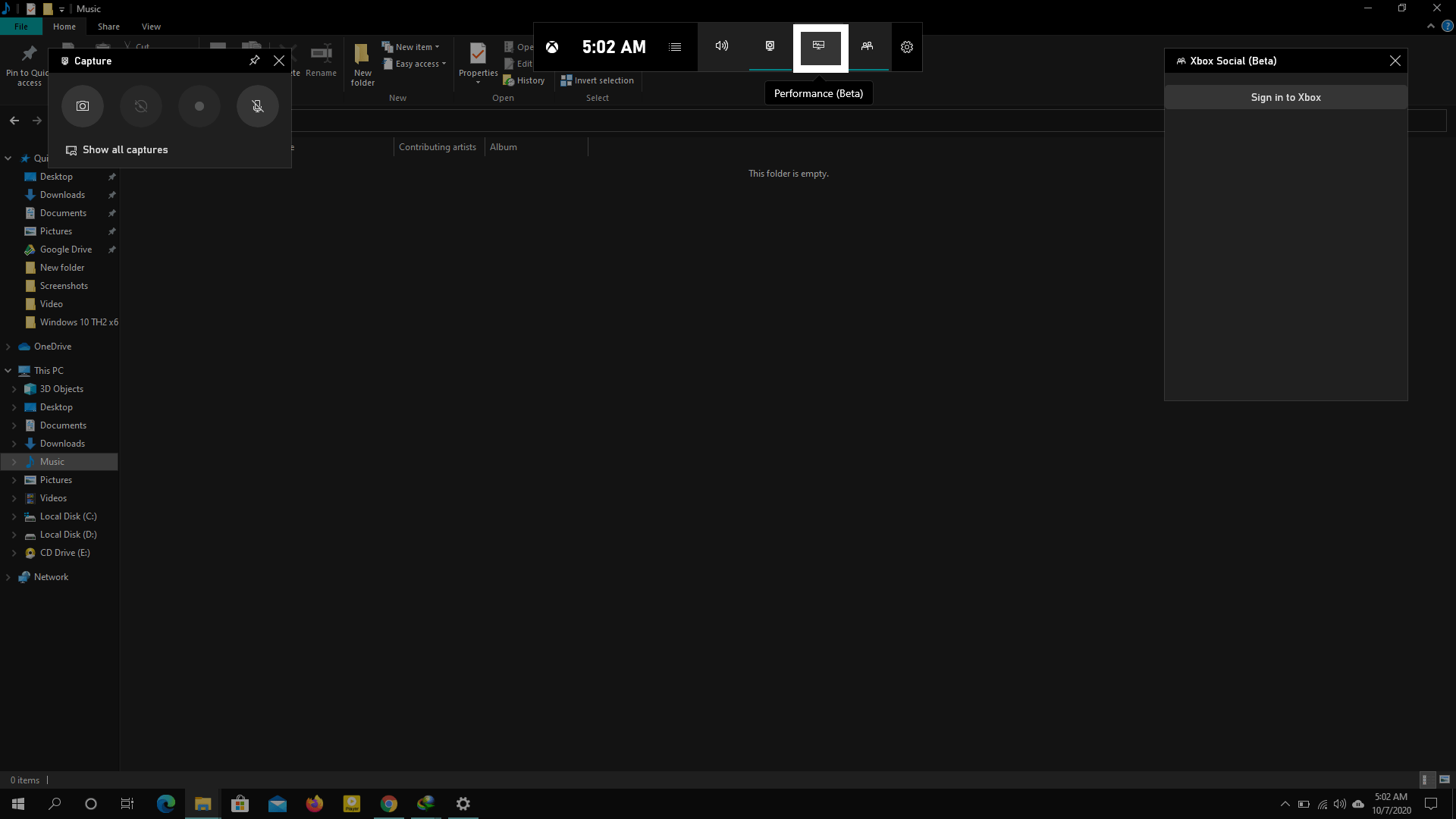Toggle microphone mute in the Capture widget

click(x=257, y=106)
